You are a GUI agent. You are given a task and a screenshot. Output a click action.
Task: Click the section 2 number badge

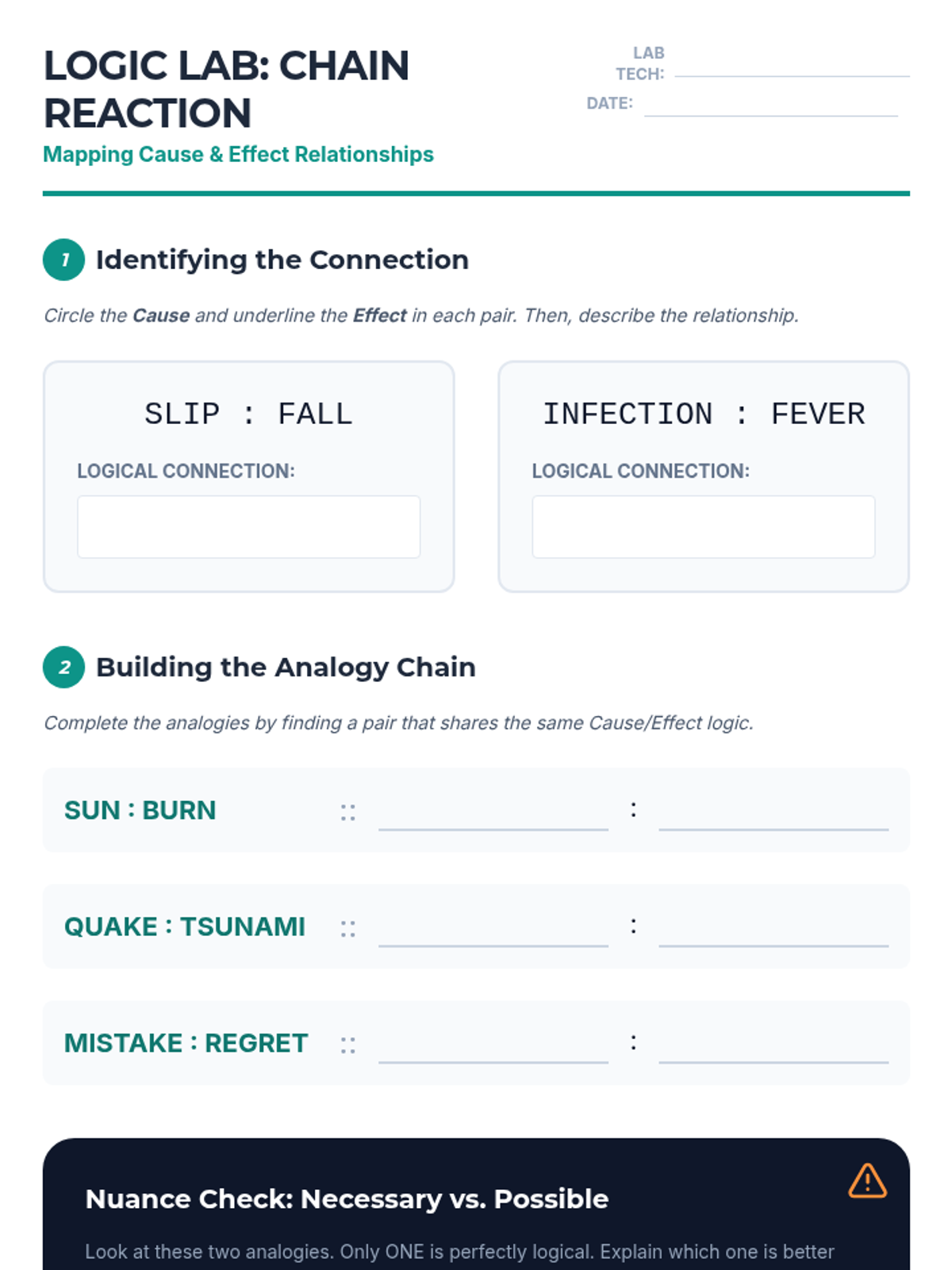pyautogui.click(x=64, y=668)
